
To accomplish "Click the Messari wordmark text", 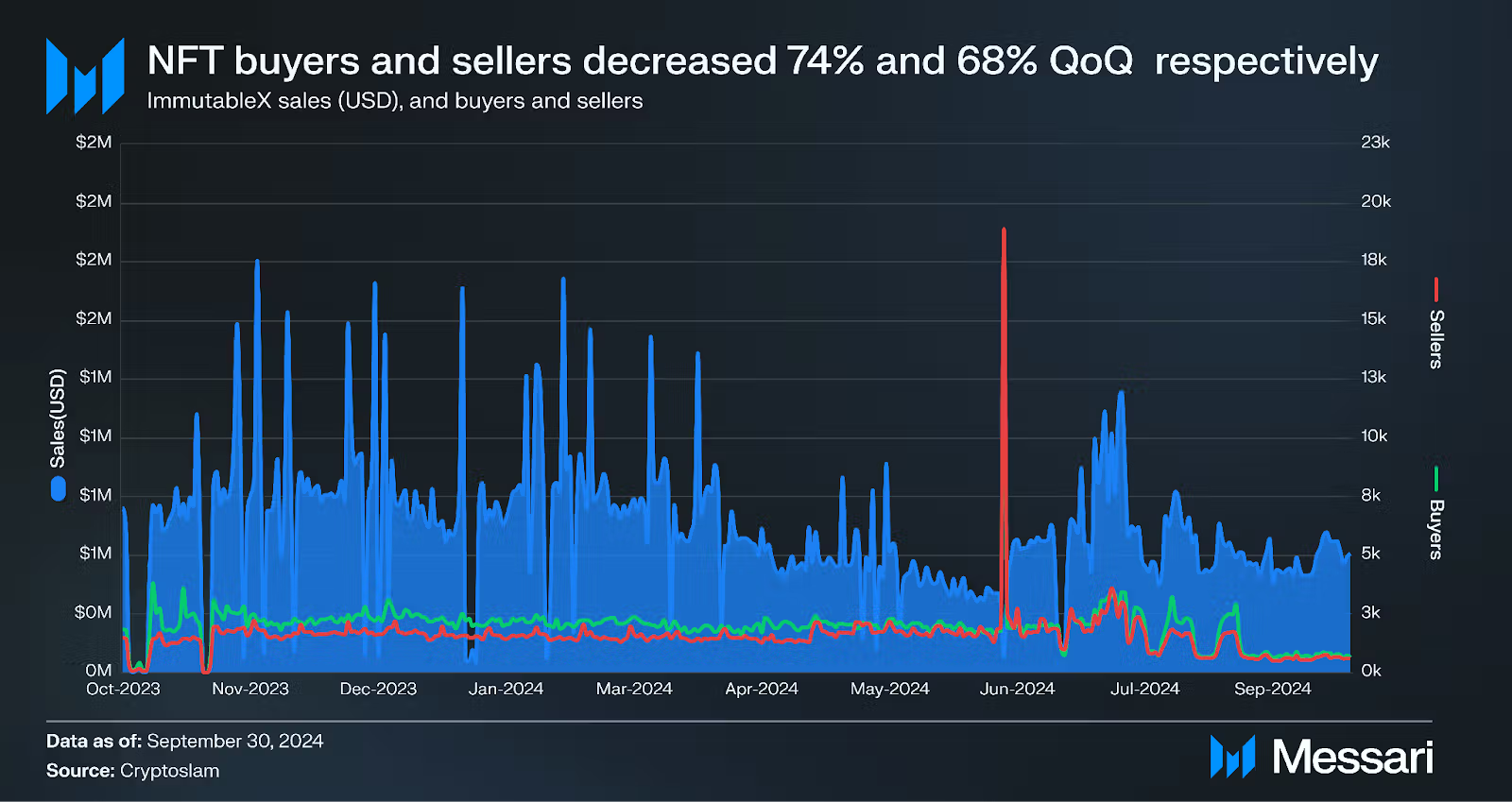I will click(1352, 758).
